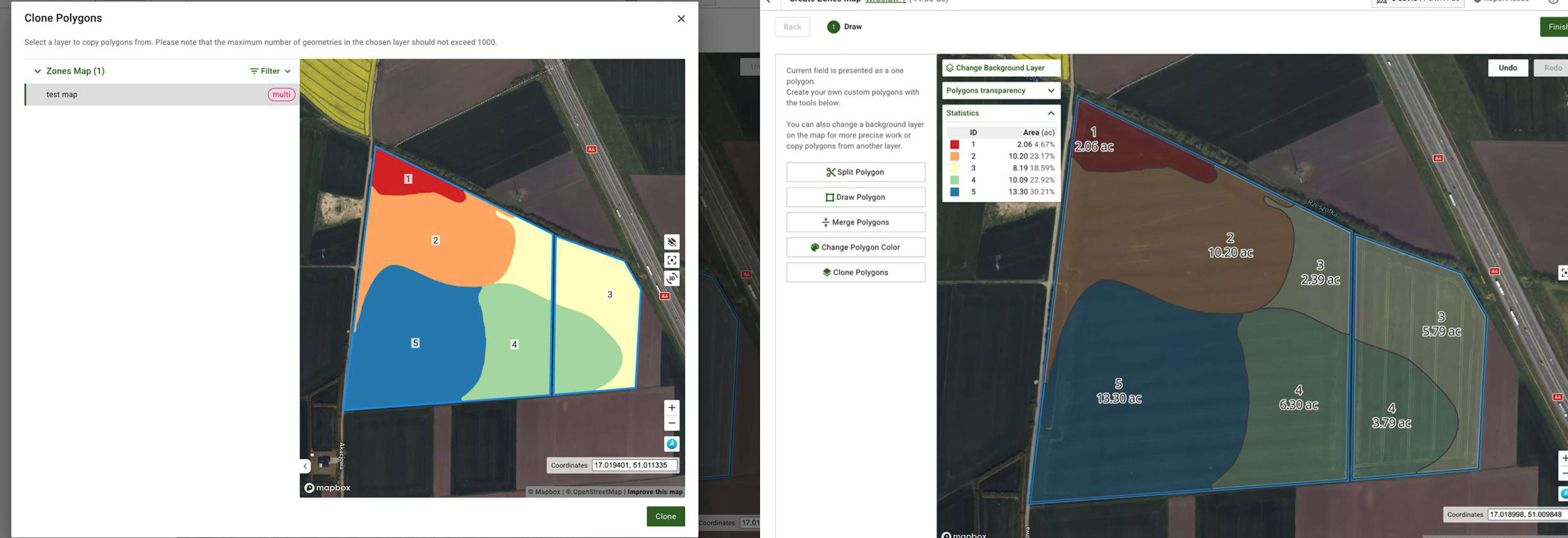Click the Change Background Layer control
Image resolution: width=1568 pixels, height=538 pixels.
1000,67
